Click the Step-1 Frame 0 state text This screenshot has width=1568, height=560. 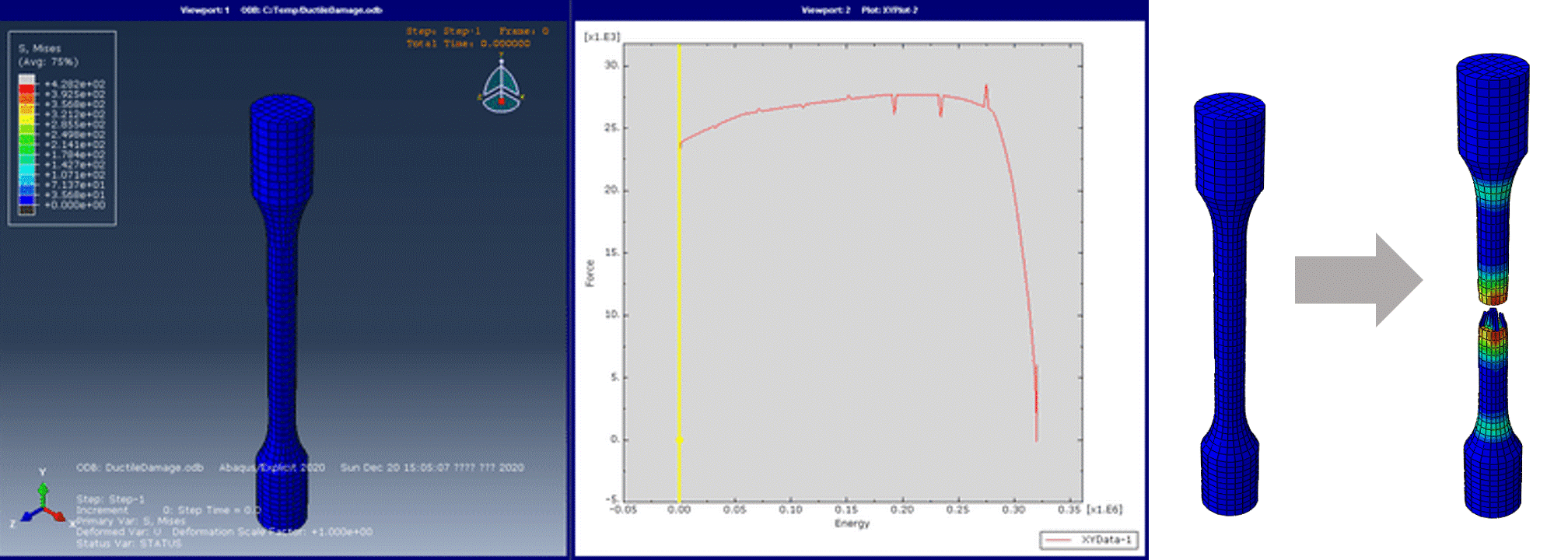click(x=477, y=37)
